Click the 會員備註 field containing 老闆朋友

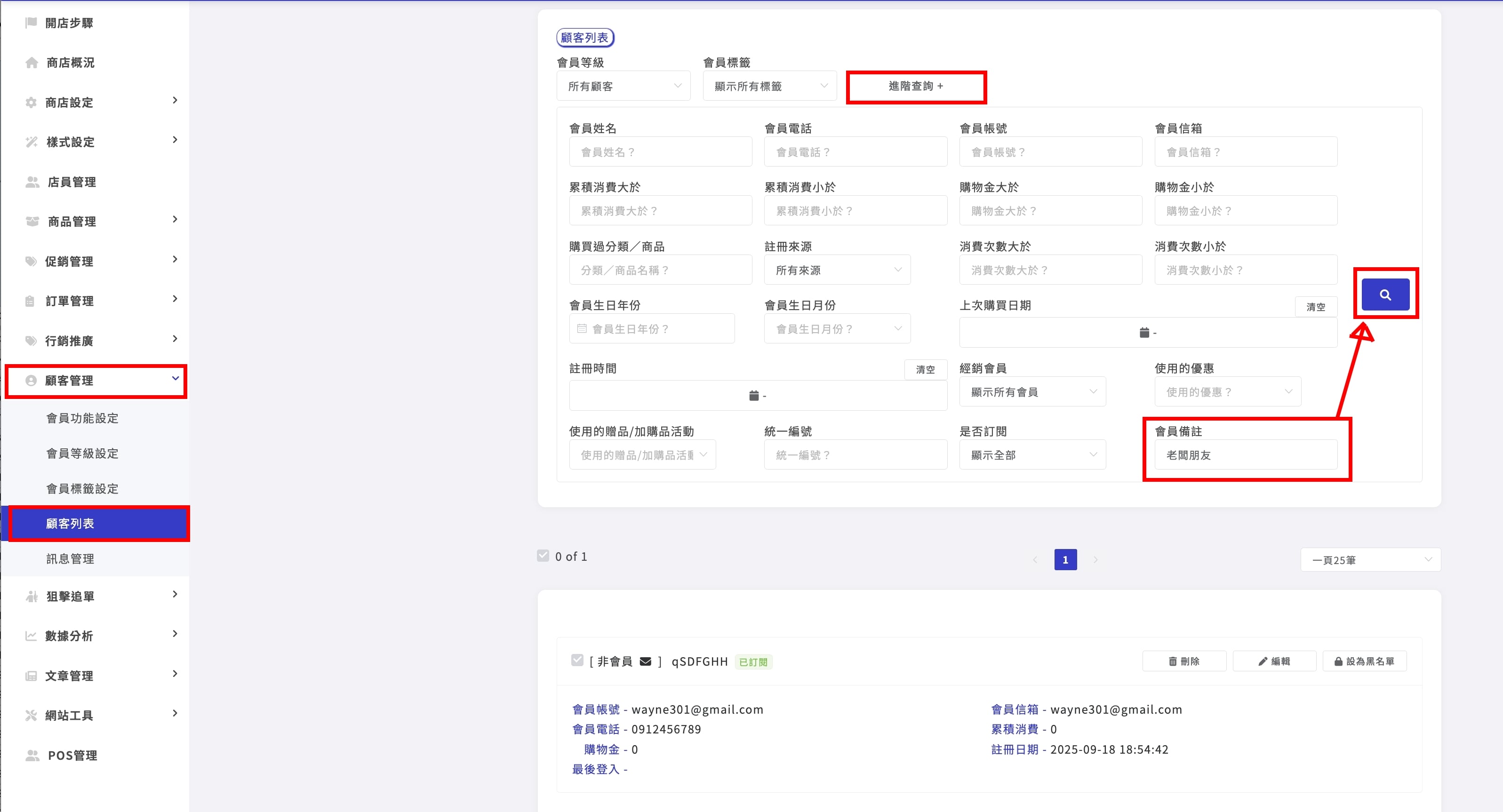tap(1246, 455)
